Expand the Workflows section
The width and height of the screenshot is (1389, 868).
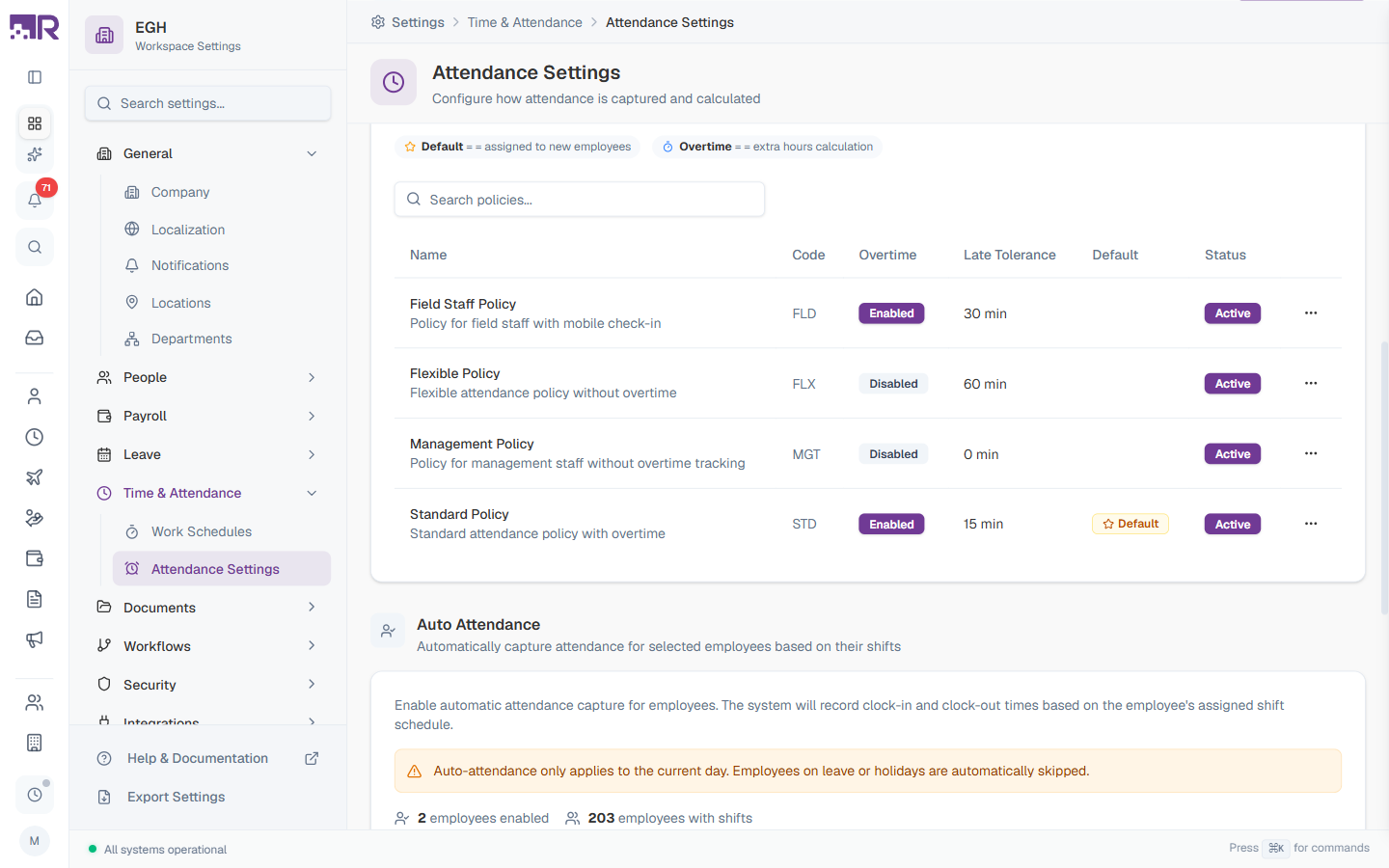pos(207,646)
